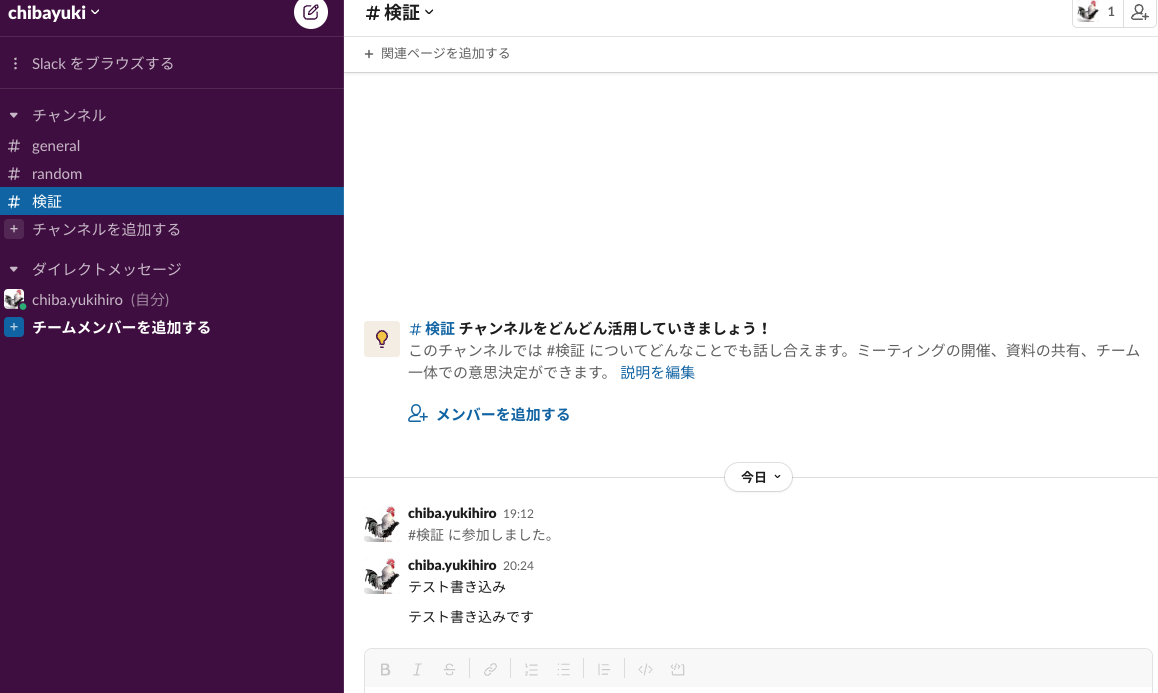
Task: Select the ordered list formatting icon
Action: tap(531, 669)
